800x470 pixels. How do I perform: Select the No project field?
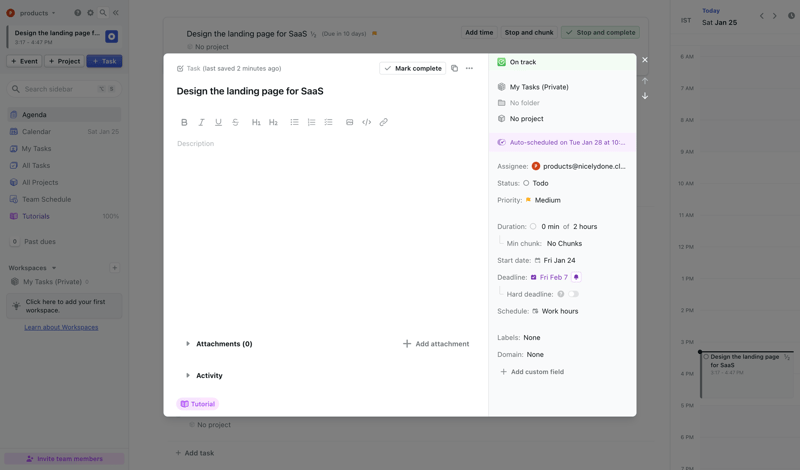[x=520, y=118]
